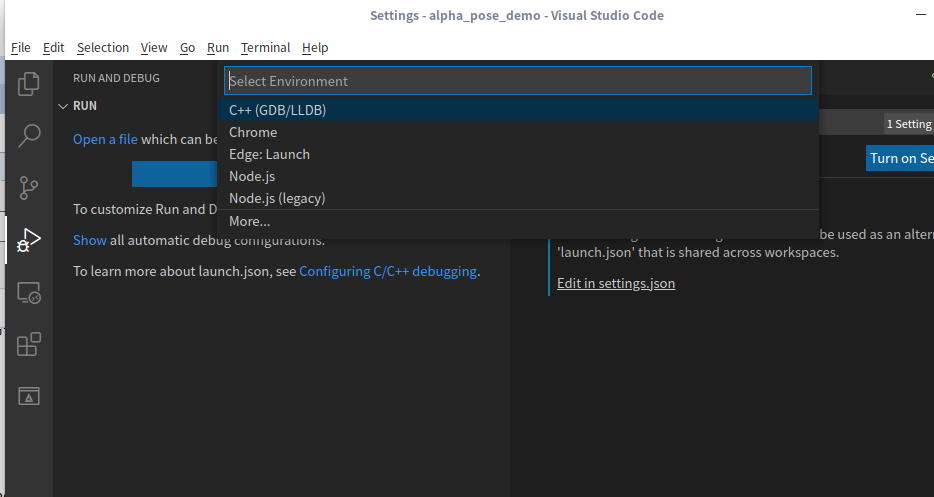Focus the Select Environment input field
The image size is (934, 497).
pyautogui.click(x=518, y=80)
